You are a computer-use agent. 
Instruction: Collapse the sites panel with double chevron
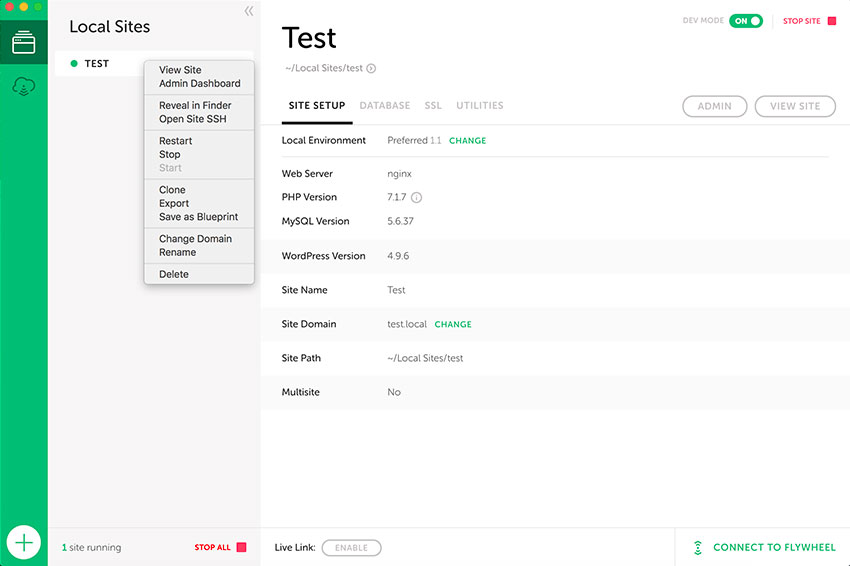[248, 12]
